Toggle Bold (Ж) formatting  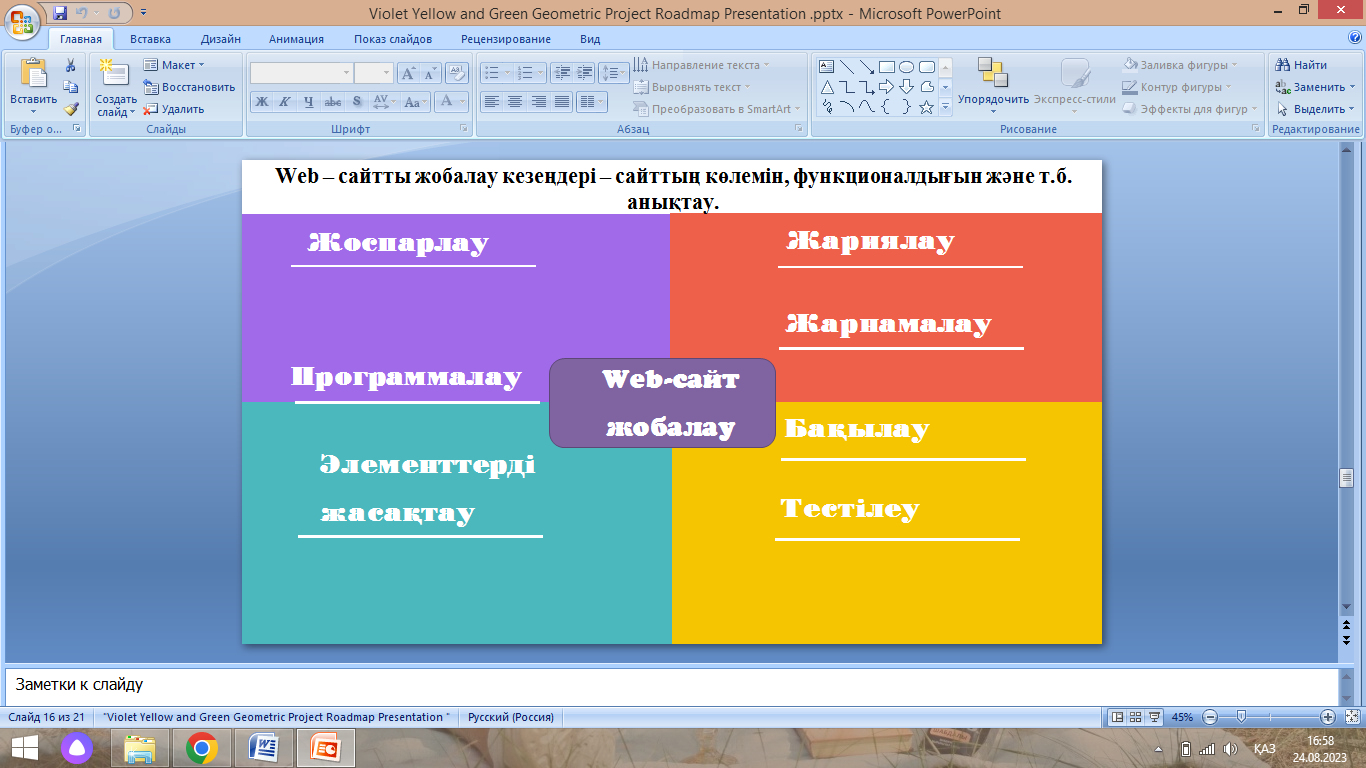pyautogui.click(x=261, y=101)
